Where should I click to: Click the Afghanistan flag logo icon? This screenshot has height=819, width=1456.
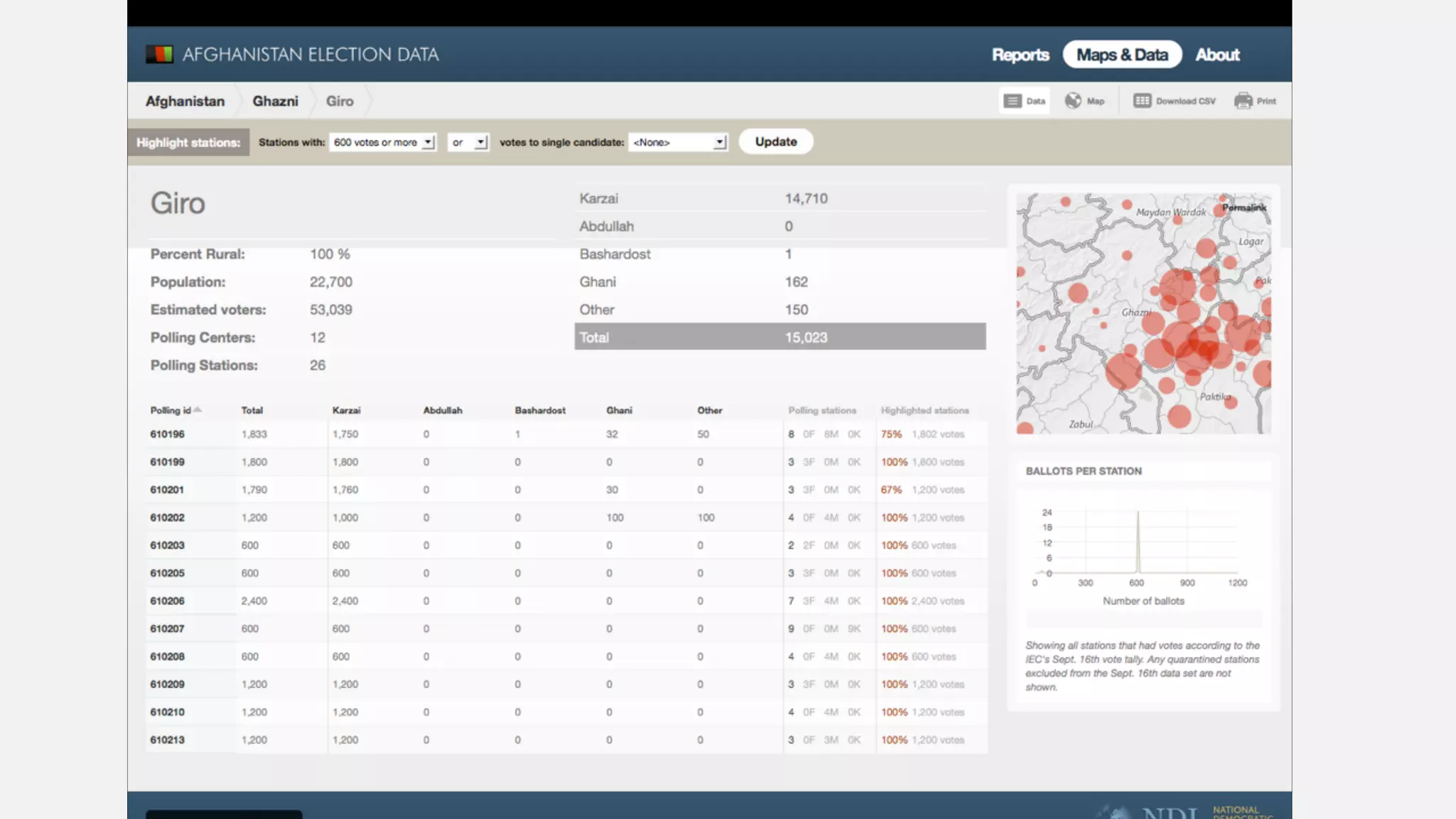click(x=159, y=54)
